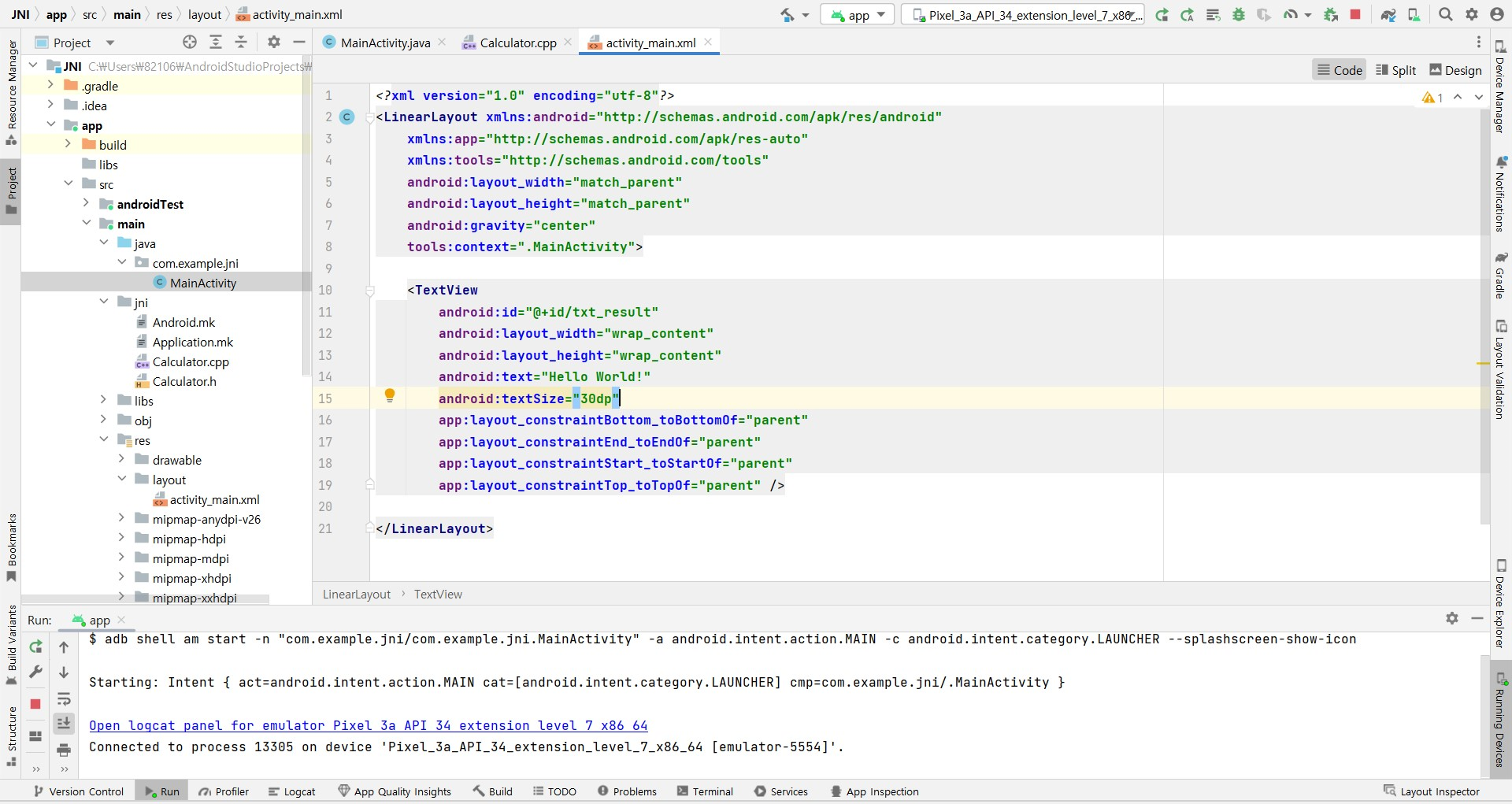Click Expand All icon in Project panel
Image resolution: width=1512 pixels, height=804 pixels.
click(x=216, y=43)
